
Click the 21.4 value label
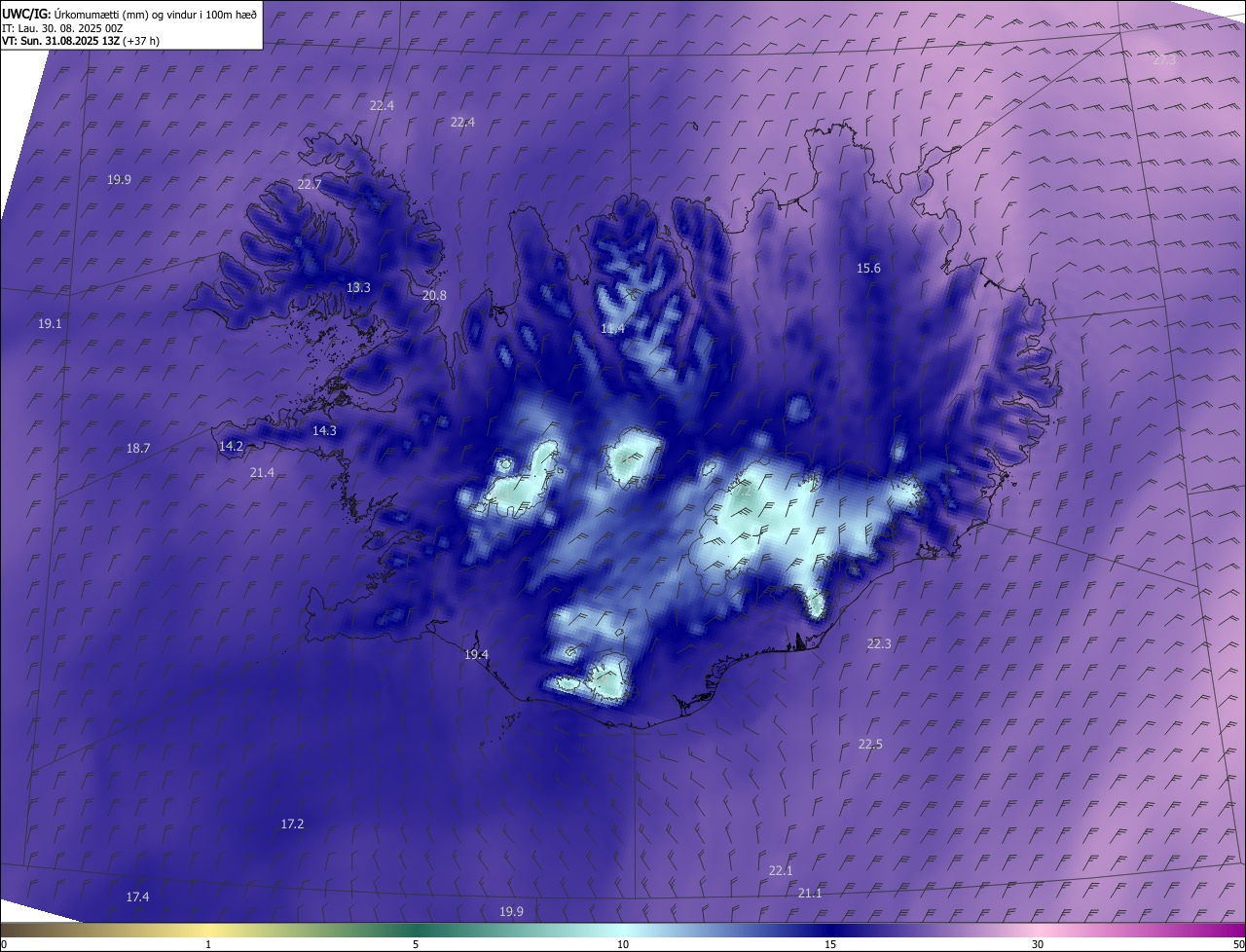click(x=262, y=472)
